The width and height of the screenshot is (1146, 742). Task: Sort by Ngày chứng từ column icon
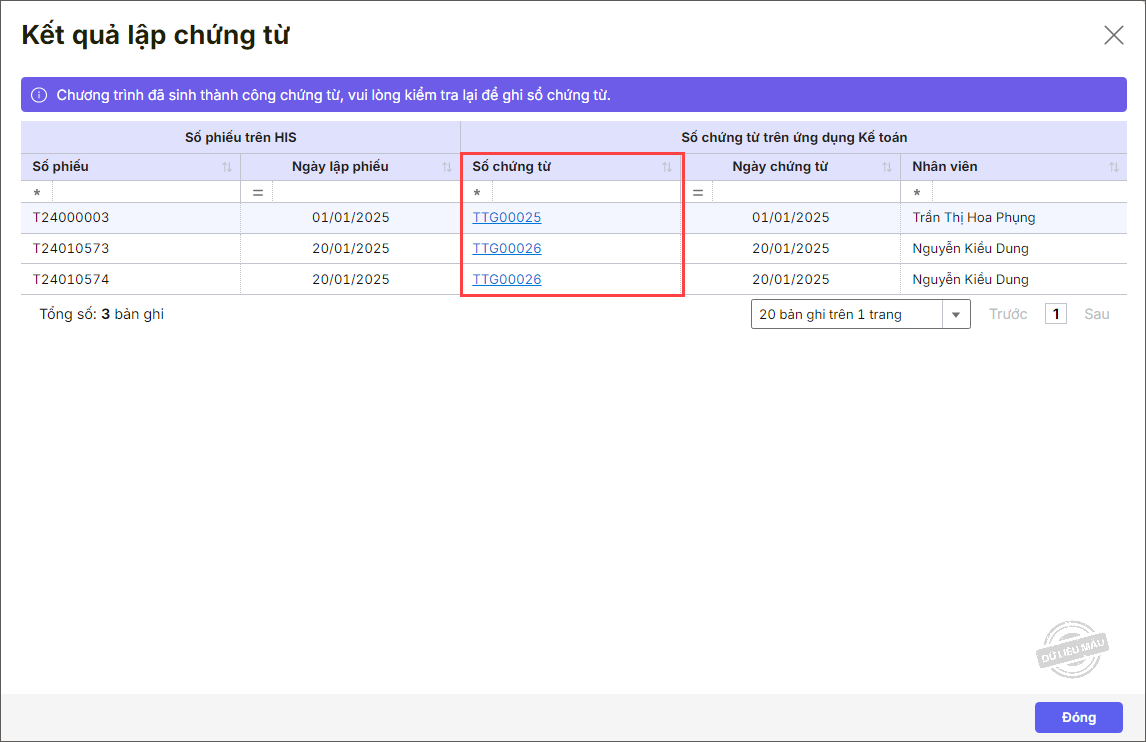point(887,167)
